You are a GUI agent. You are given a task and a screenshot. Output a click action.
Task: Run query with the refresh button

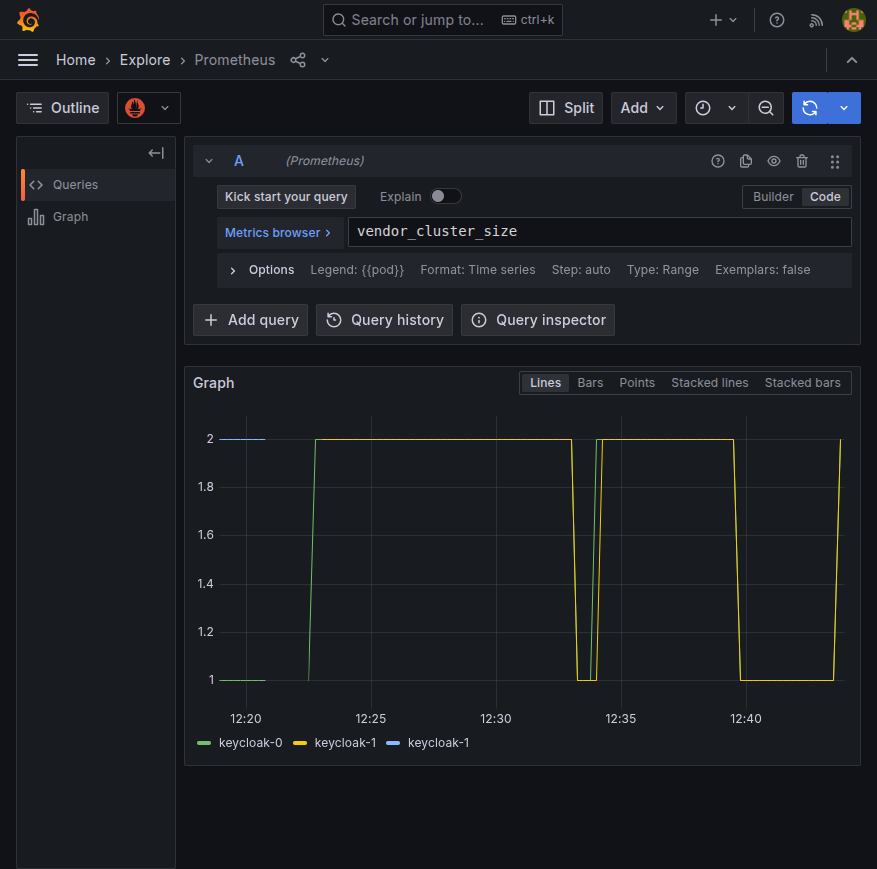(x=809, y=108)
